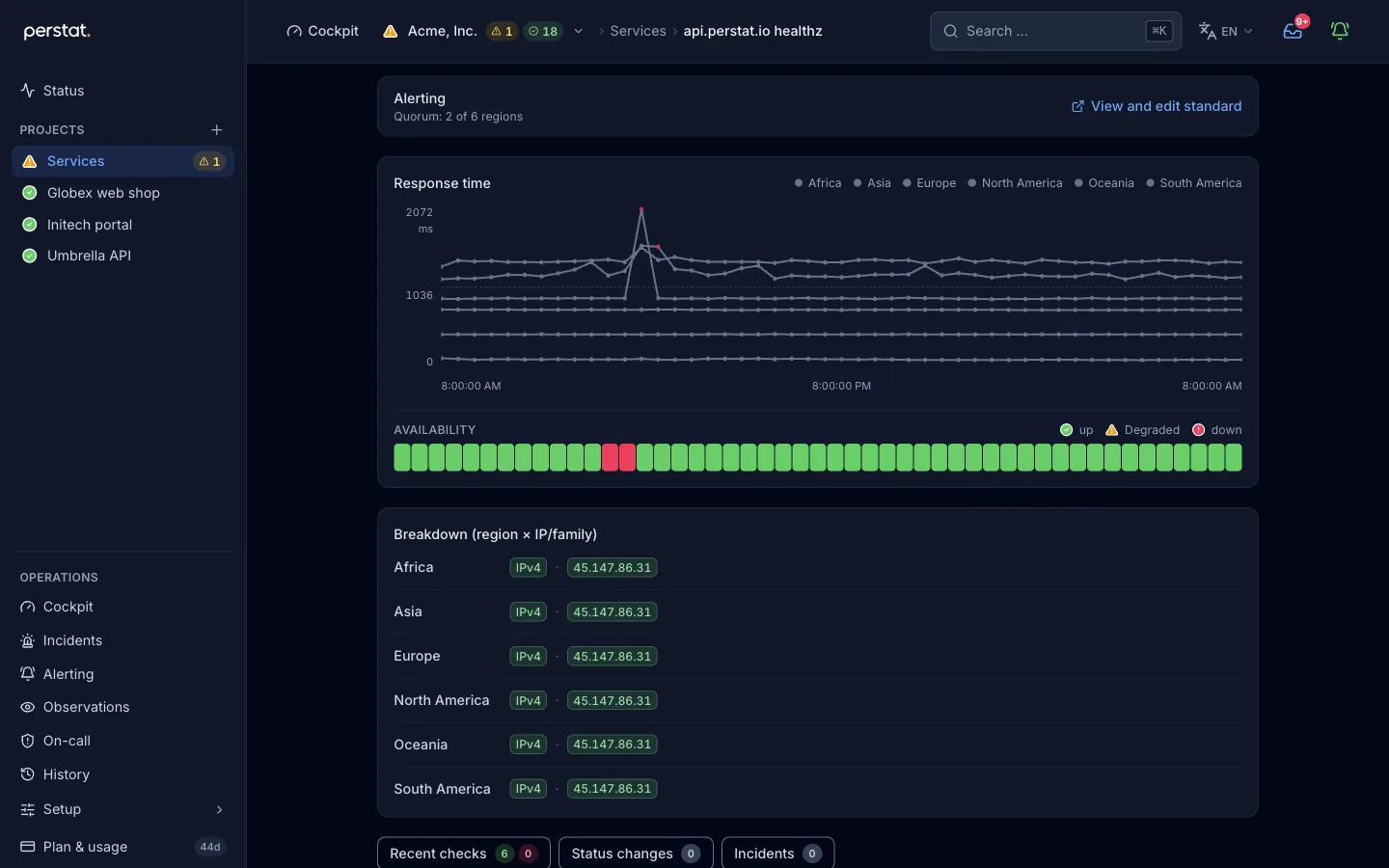Viewport: 1389px width, 868px height.
Task: Click the 18 healthy checks badge
Action: [543, 31]
